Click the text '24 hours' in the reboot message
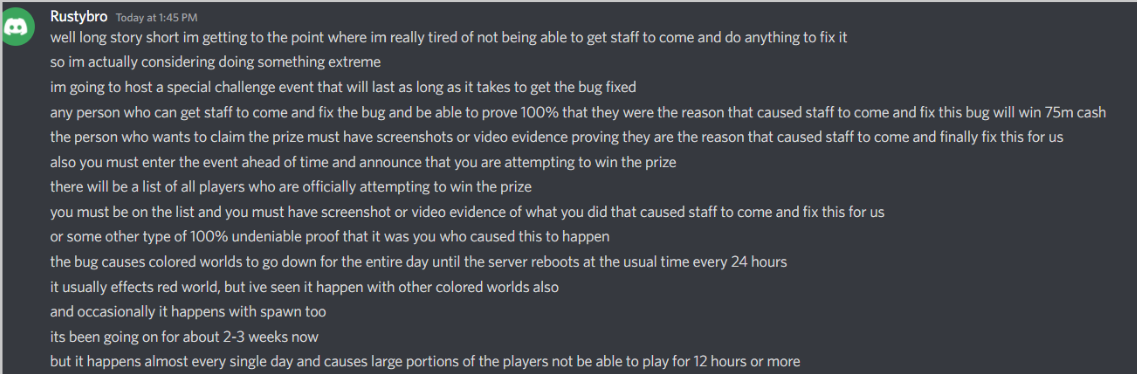Viewport: 1137px width, 374px height. point(762,262)
